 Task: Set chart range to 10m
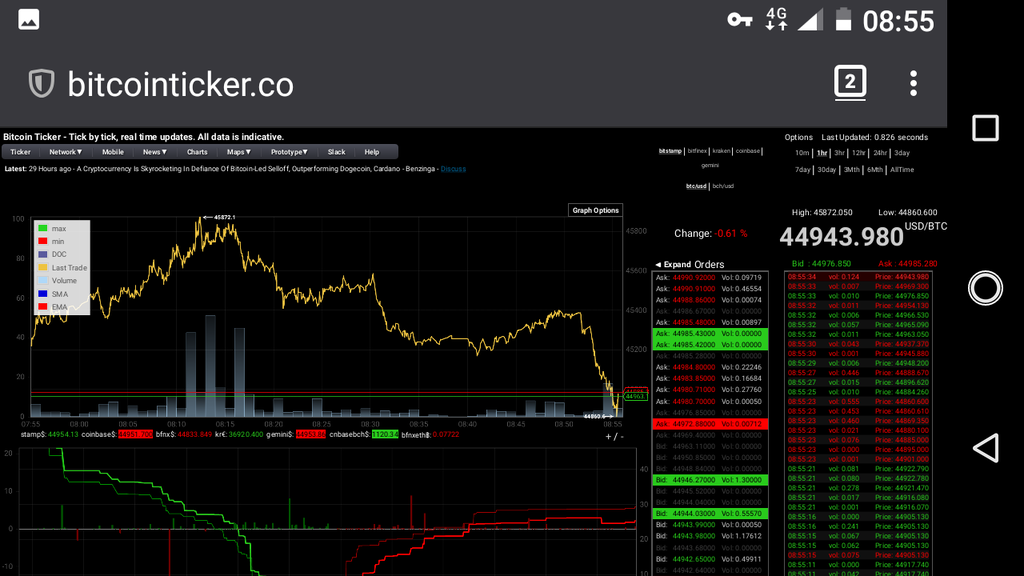coord(802,153)
